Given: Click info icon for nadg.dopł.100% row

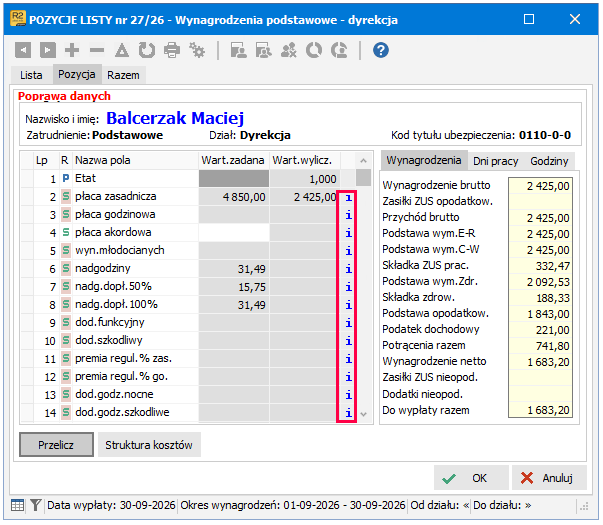Looking at the screenshot, I should (x=348, y=305).
